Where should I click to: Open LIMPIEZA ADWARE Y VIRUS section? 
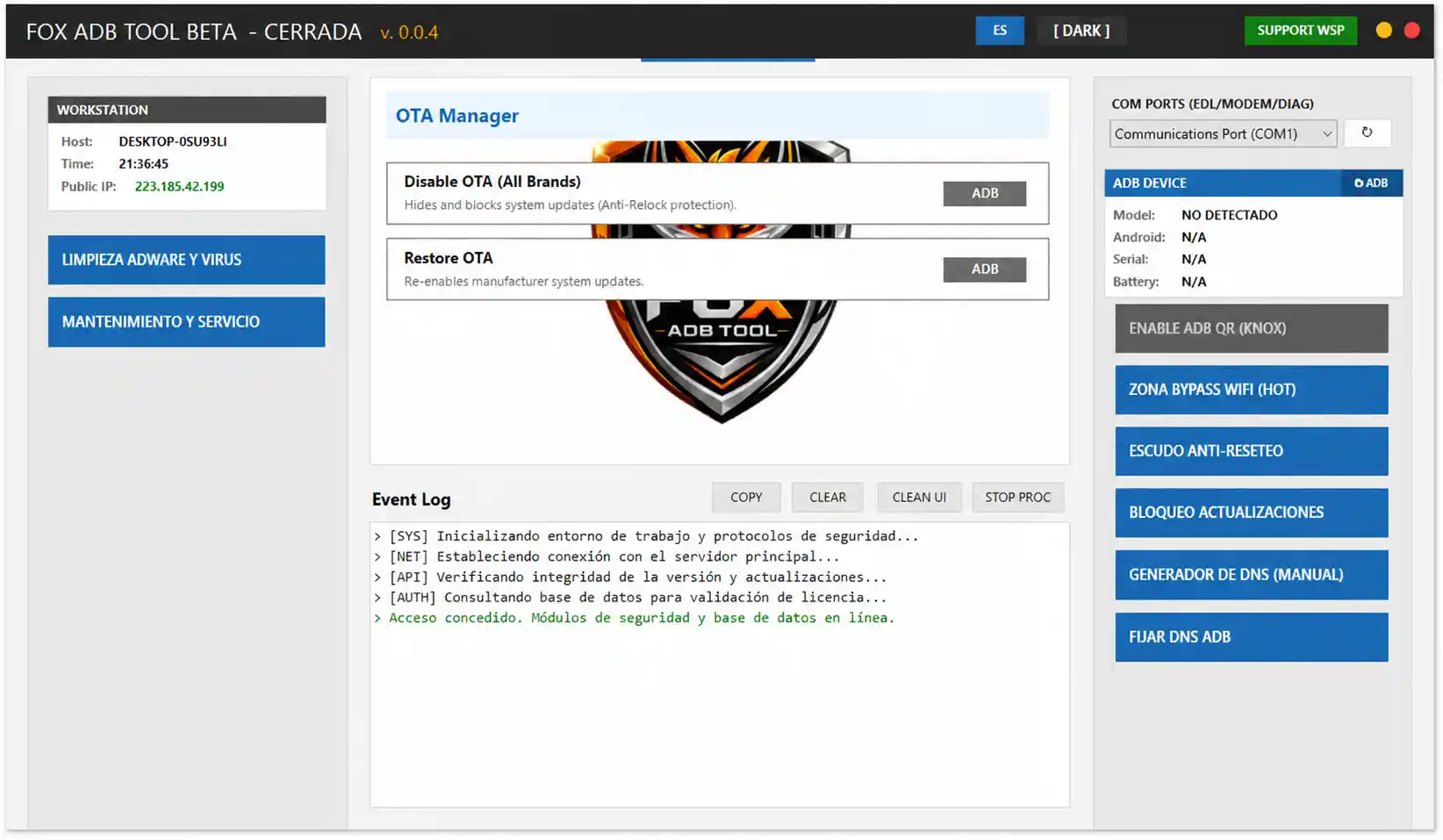point(186,260)
